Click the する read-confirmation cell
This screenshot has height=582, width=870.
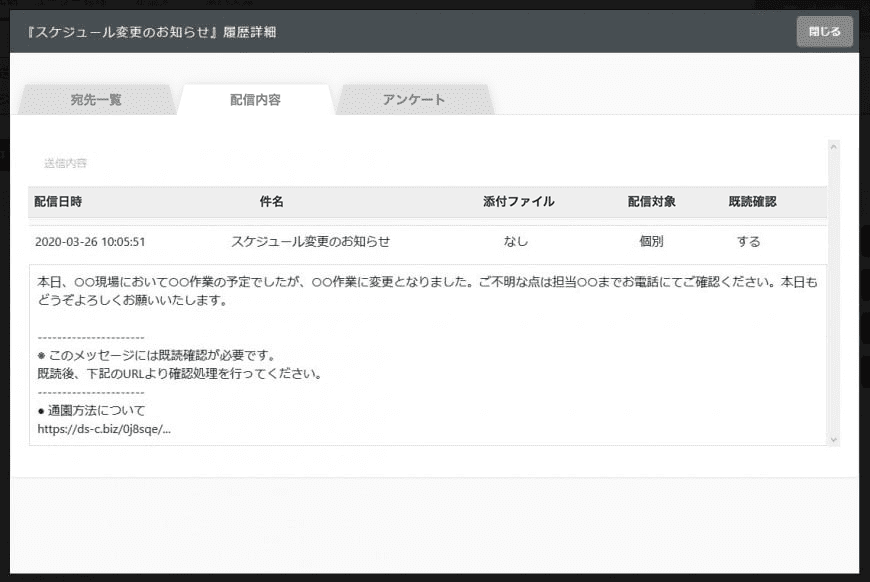pos(748,241)
